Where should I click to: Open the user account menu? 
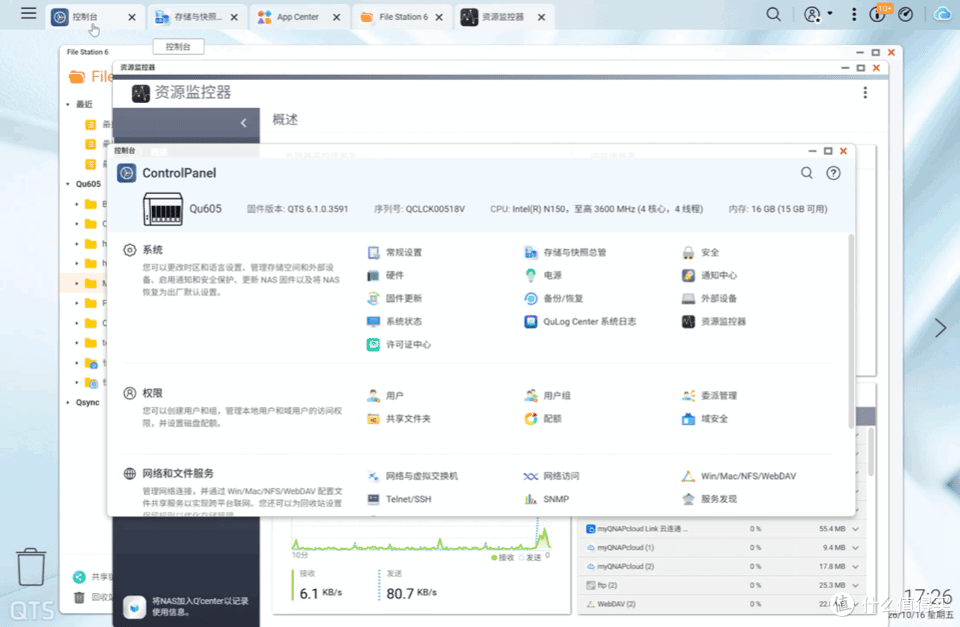pyautogui.click(x=818, y=15)
